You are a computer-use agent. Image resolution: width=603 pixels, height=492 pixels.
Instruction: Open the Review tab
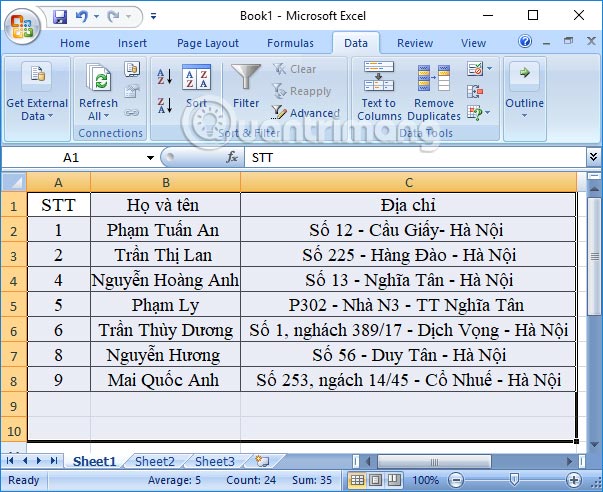pyautogui.click(x=415, y=43)
